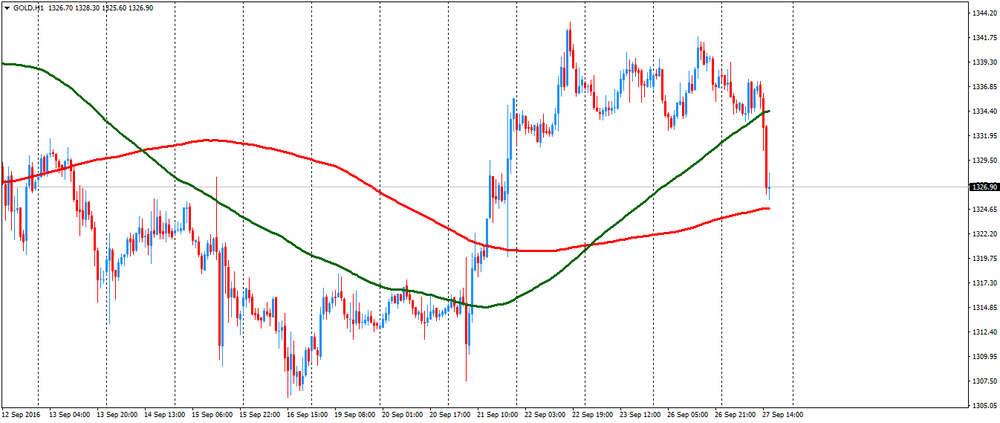The width and height of the screenshot is (1000, 423).
Task: Click the small triangle before GOLD,H1
Action: pyautogui.click(x=8, y=8)
